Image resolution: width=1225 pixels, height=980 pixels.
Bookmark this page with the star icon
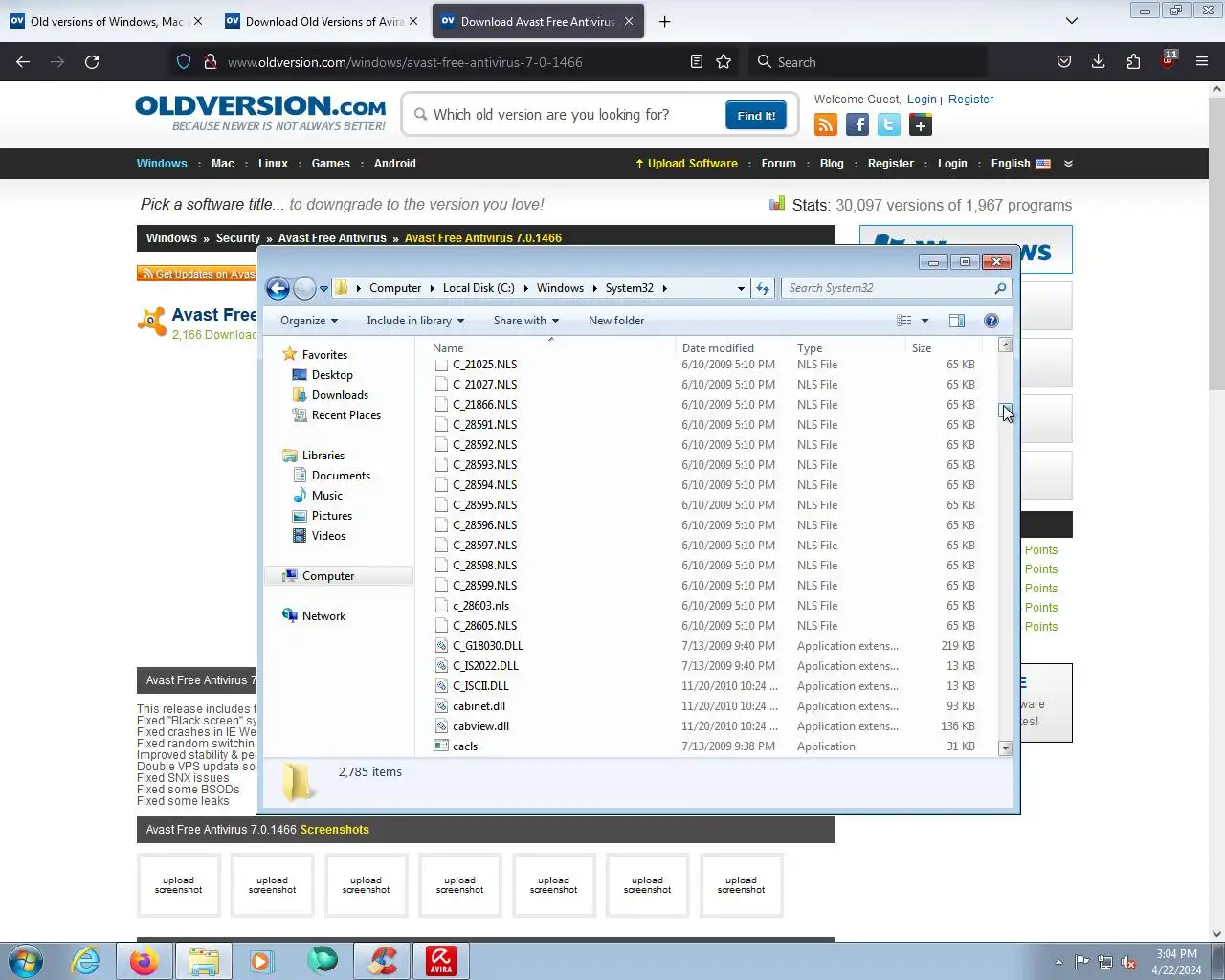coord(724,61)
